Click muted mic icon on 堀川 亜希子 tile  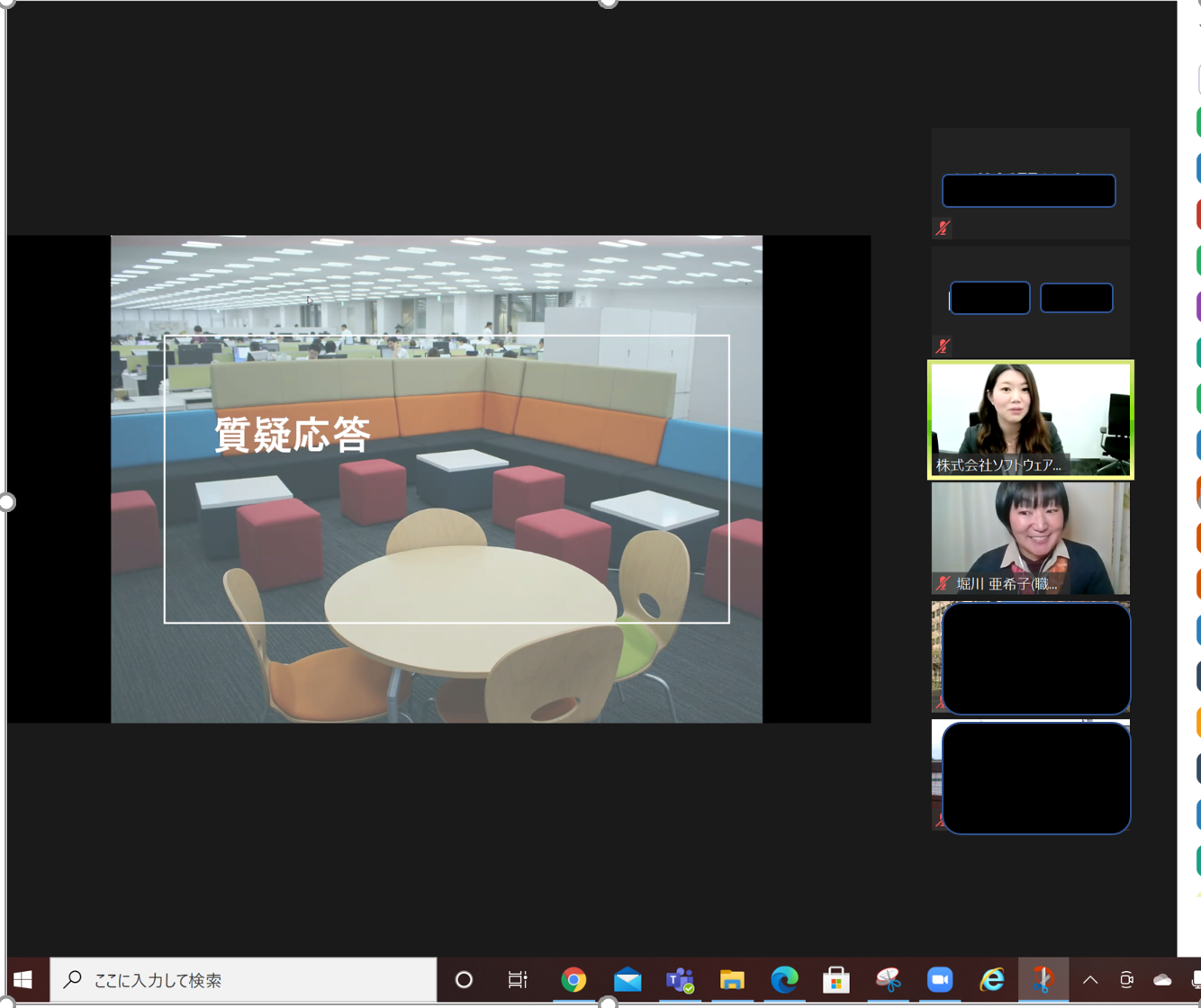click(x=943, y=583)
